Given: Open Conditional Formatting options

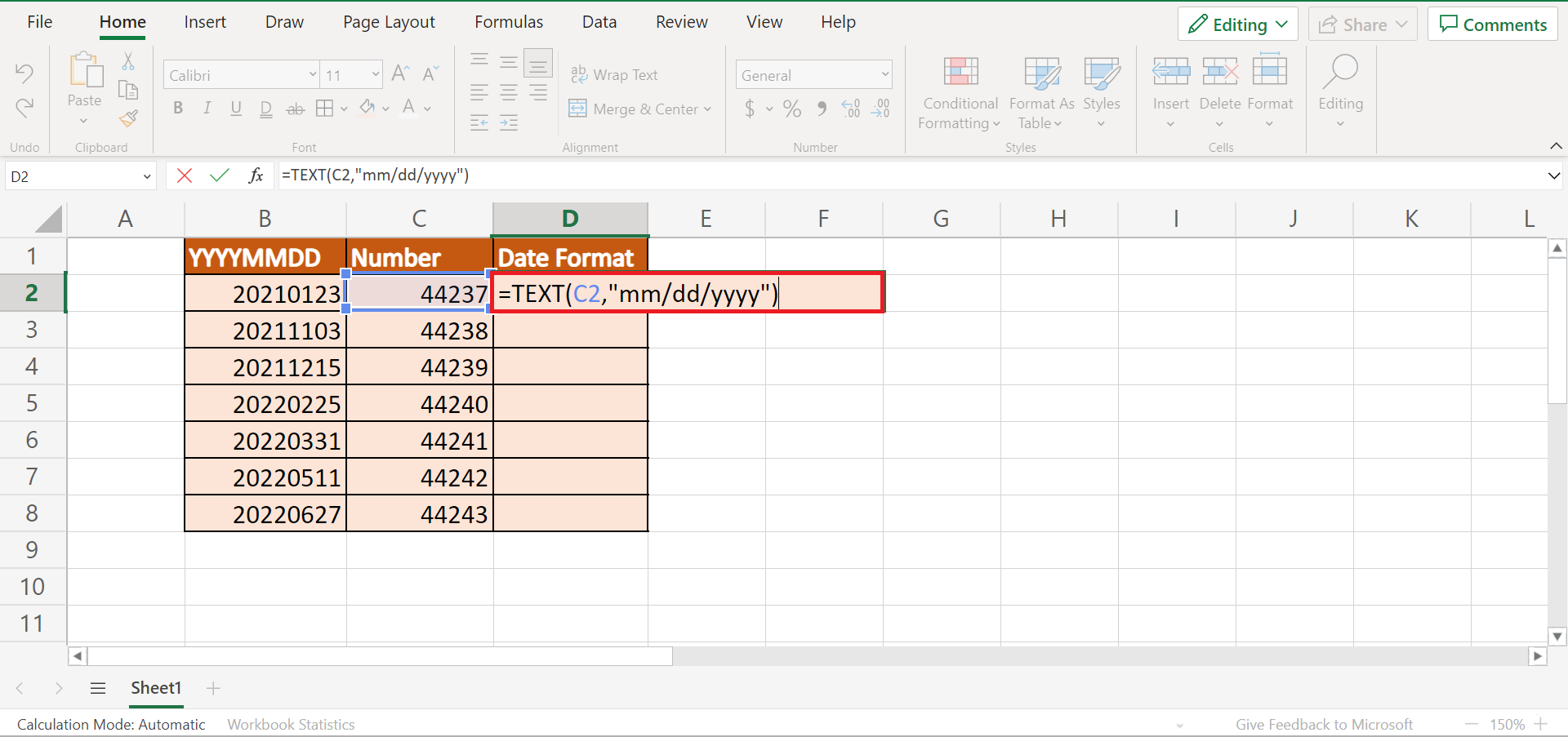Looking at the screenshot, I should (959, 92).
